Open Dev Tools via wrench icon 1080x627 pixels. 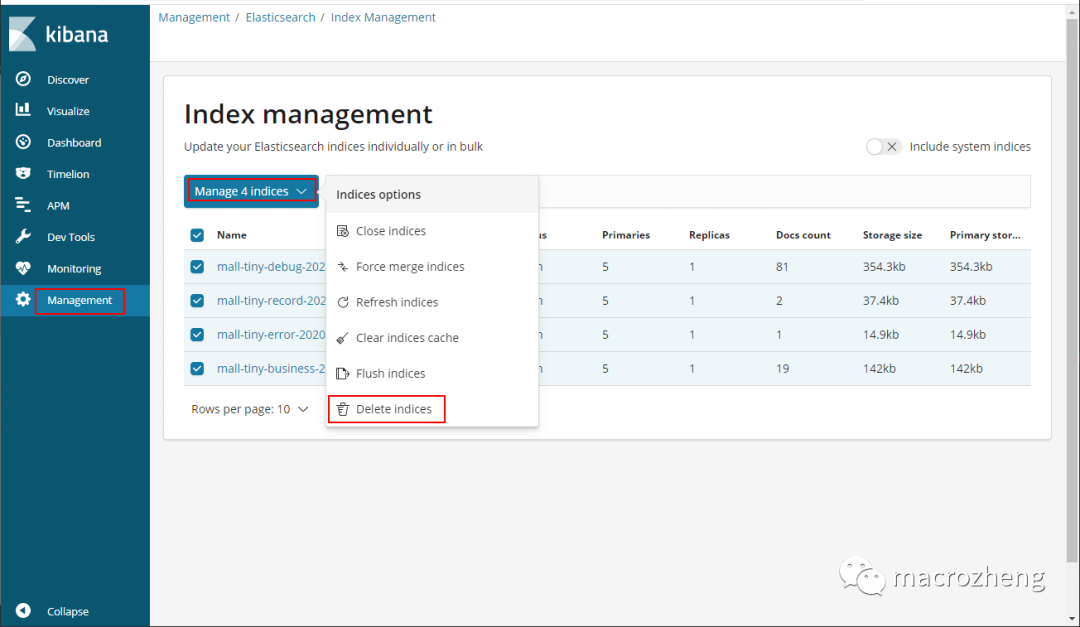tap(23, 236)
